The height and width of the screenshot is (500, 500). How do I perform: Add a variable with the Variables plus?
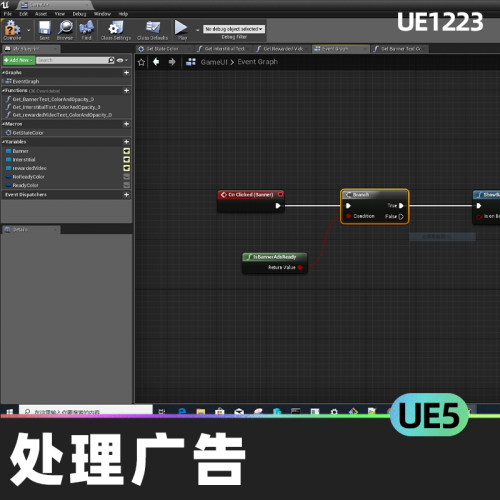click(x=126, y=142)
